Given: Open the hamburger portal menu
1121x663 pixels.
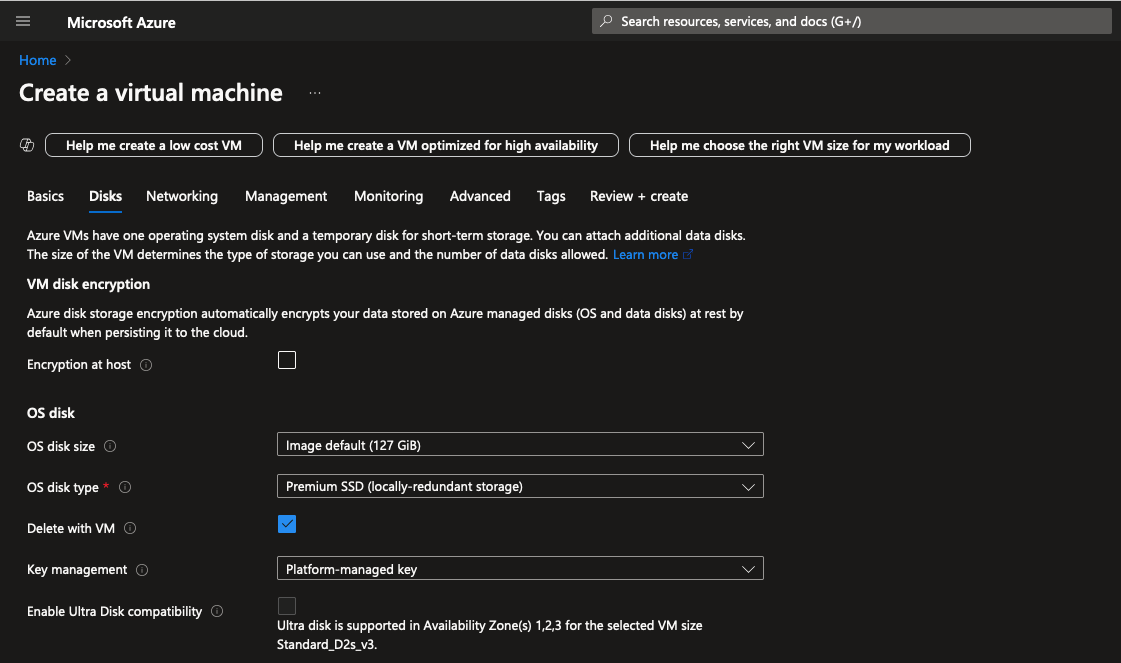Looking at the screenshot, I should 23,22.
